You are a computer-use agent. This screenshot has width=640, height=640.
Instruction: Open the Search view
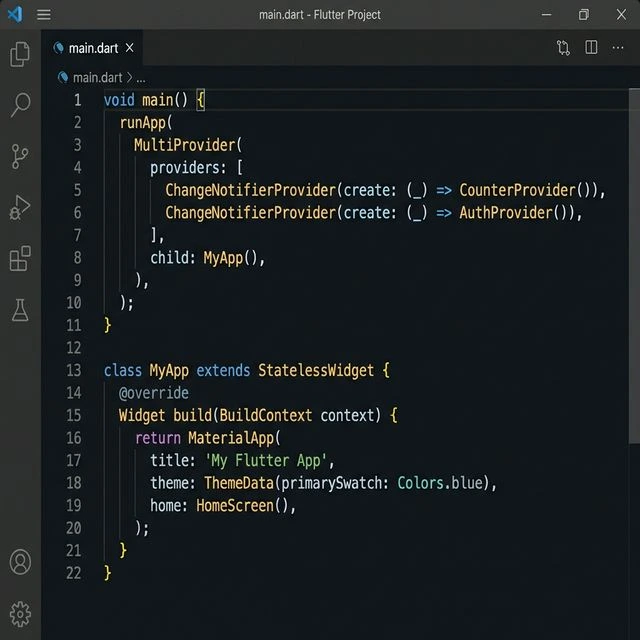click(20, 105)
